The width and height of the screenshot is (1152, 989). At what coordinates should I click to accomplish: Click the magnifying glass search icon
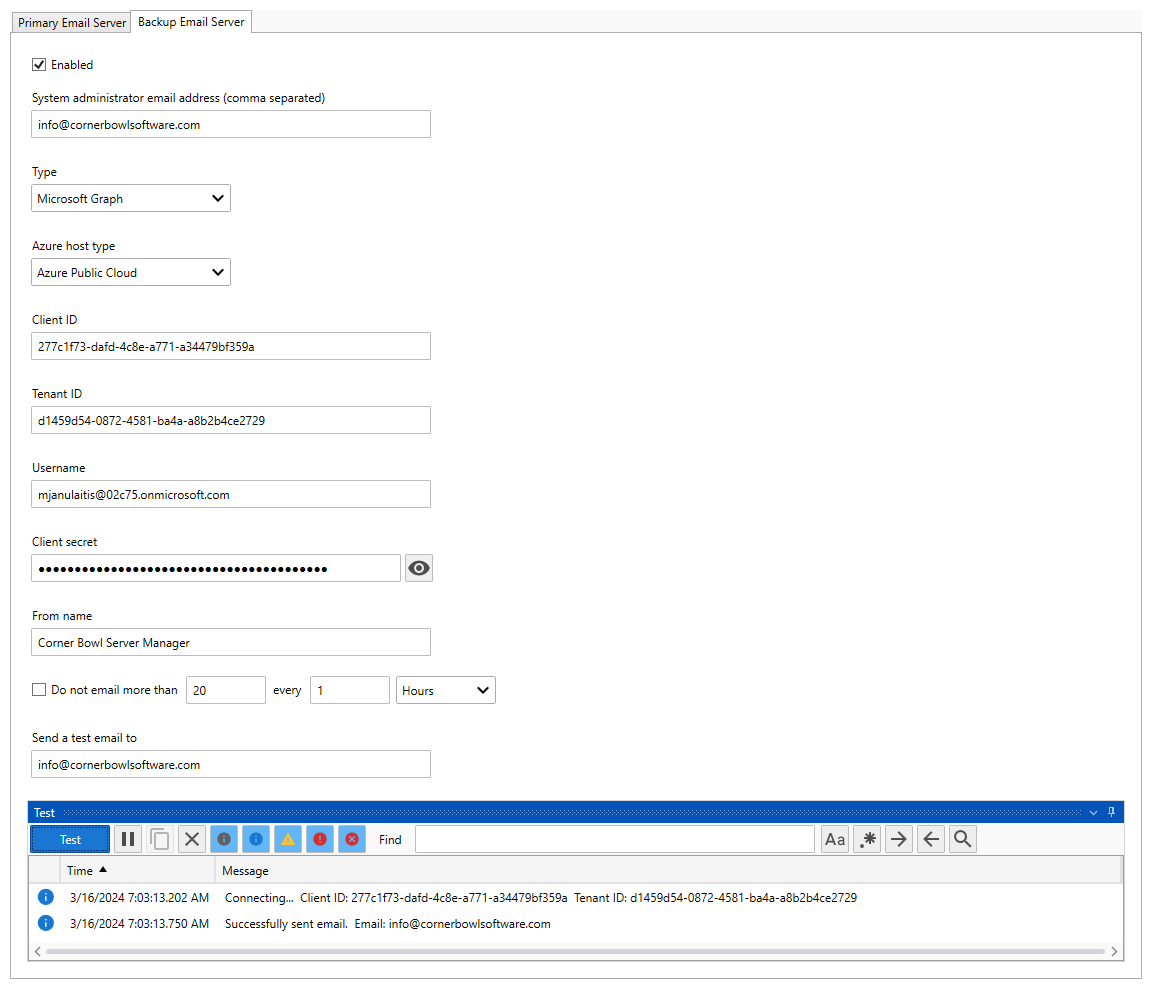962,839
